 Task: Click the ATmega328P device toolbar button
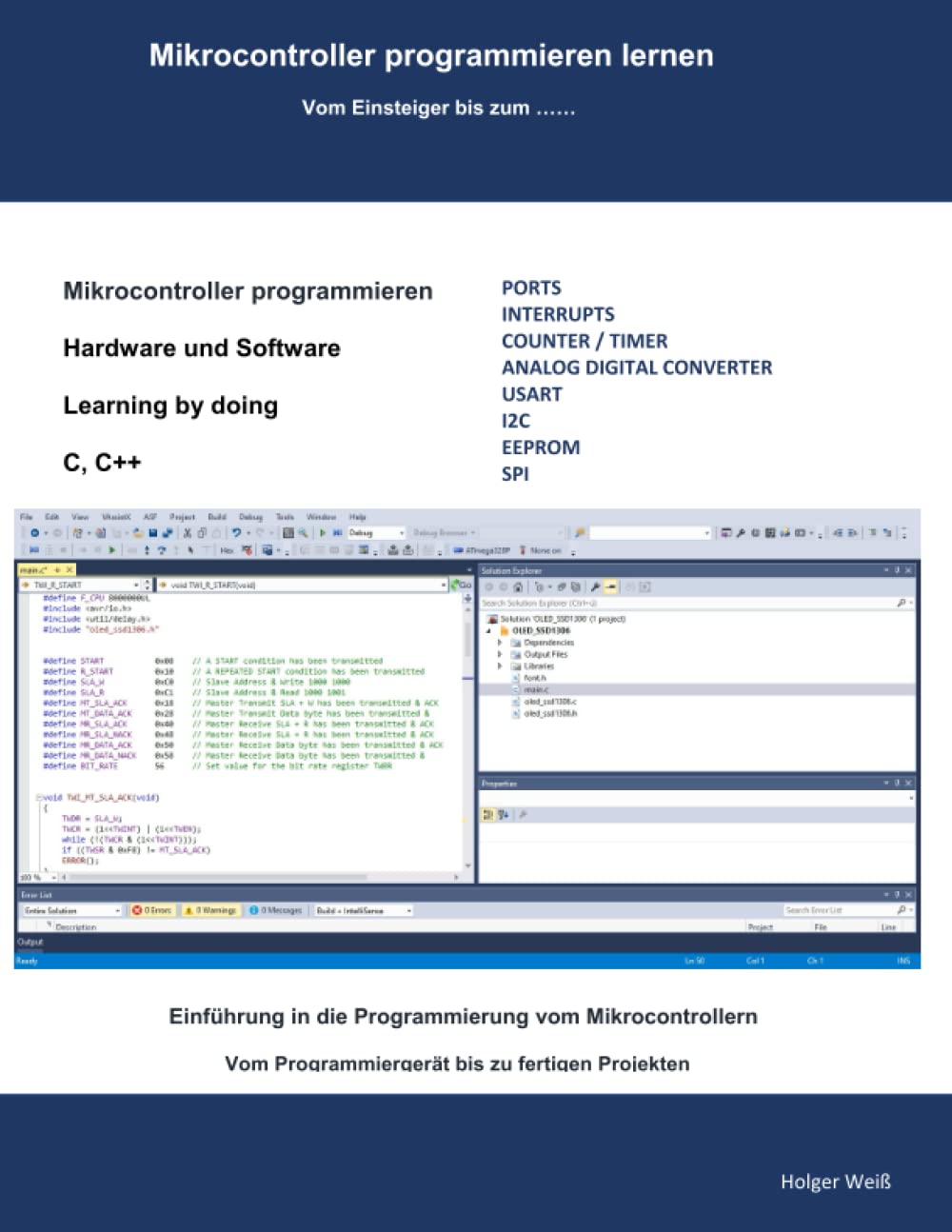482,550
